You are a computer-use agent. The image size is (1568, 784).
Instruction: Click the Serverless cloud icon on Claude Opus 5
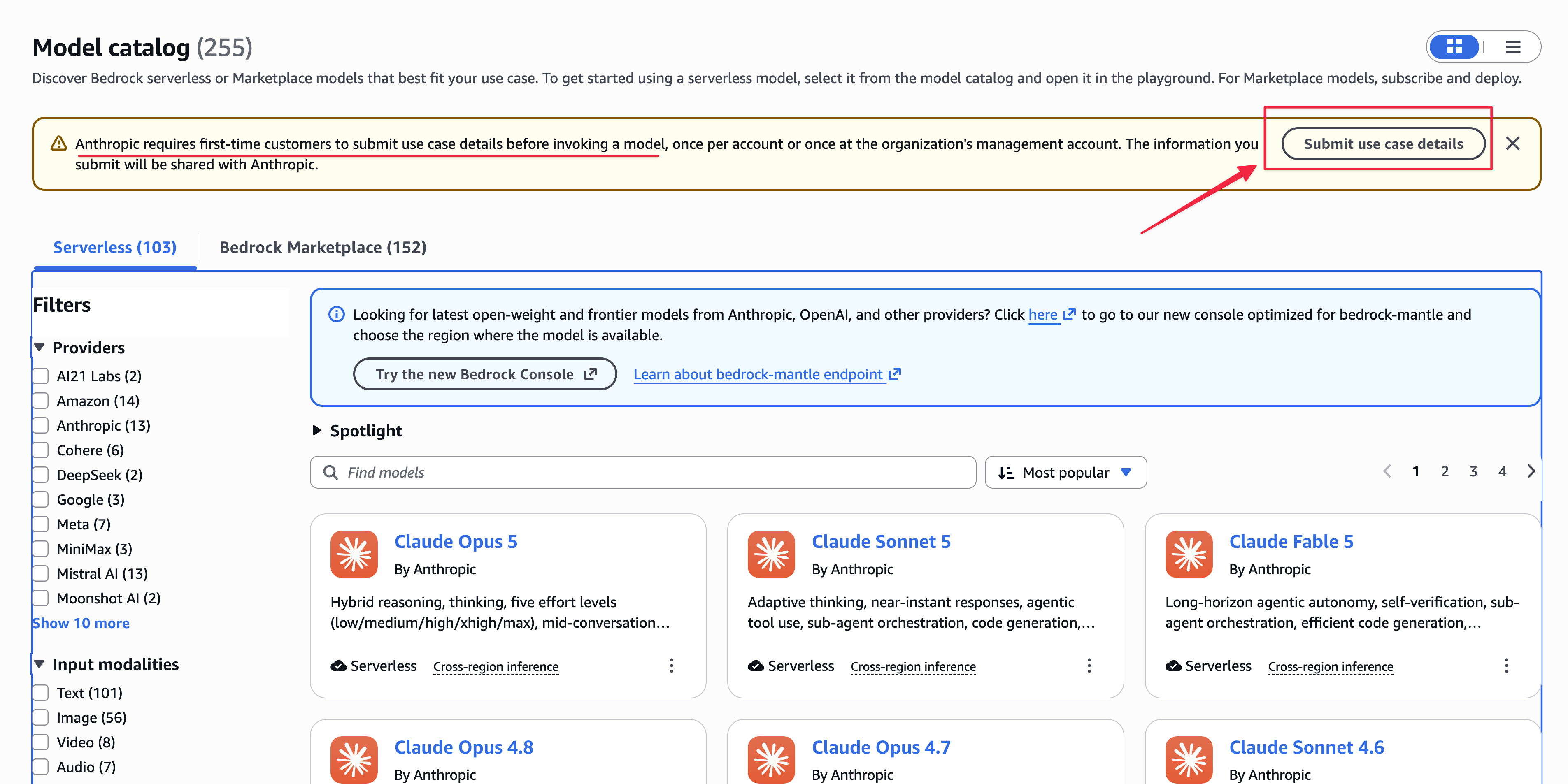point(338,666)
